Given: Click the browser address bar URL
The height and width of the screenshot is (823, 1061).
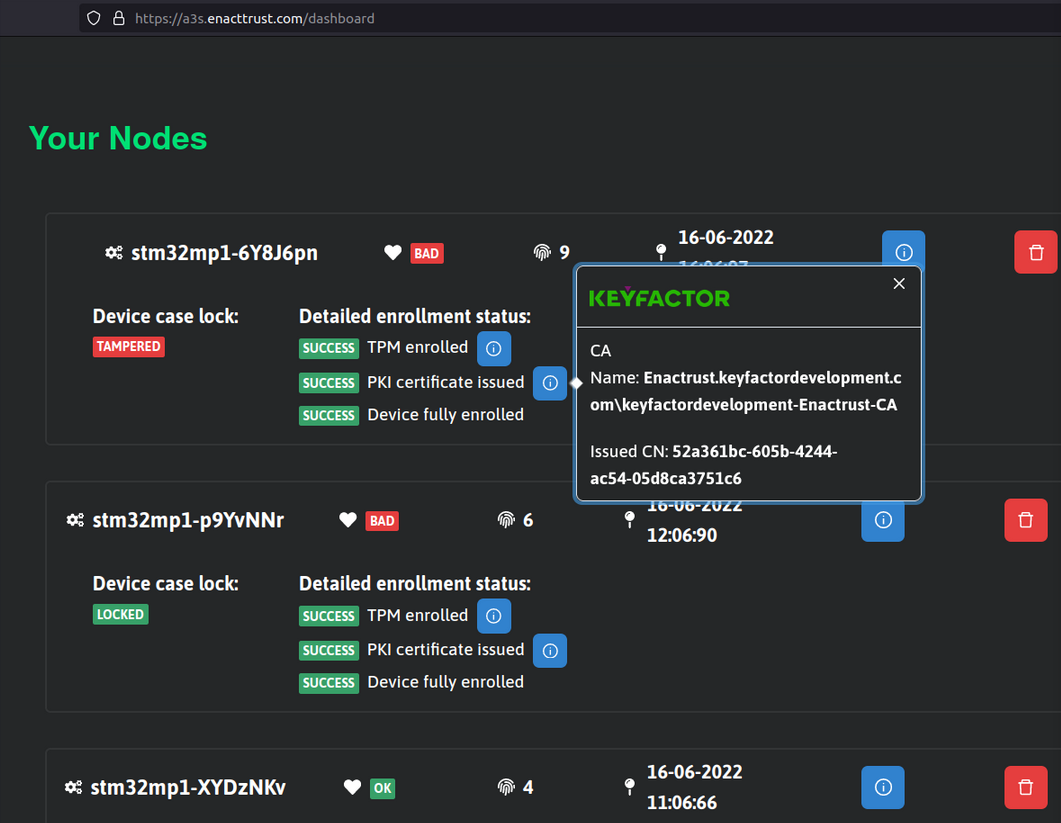Looking at the screenshot, I should 254,18.
